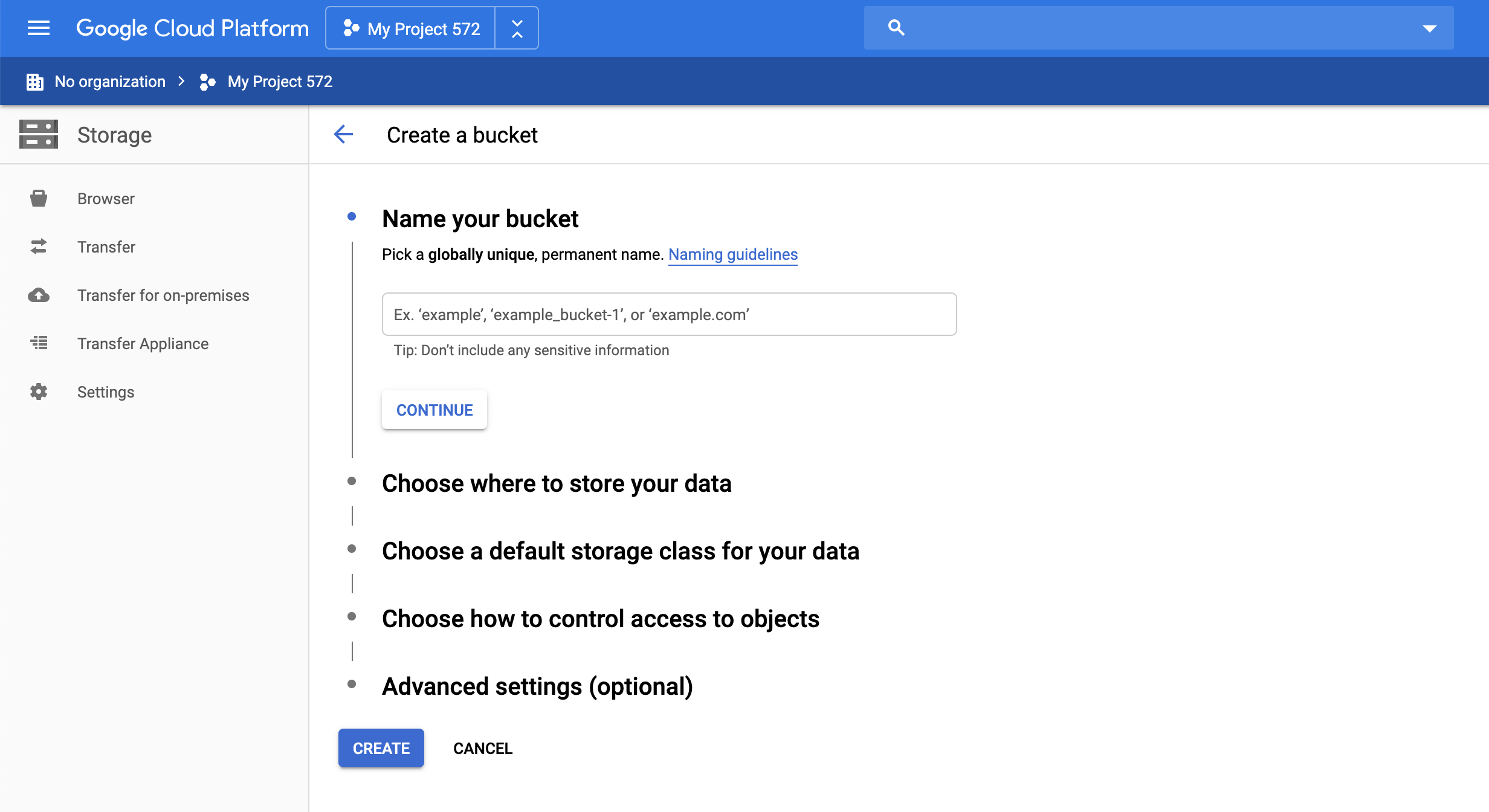Click the Storage header title

click(x=114, y=135)
